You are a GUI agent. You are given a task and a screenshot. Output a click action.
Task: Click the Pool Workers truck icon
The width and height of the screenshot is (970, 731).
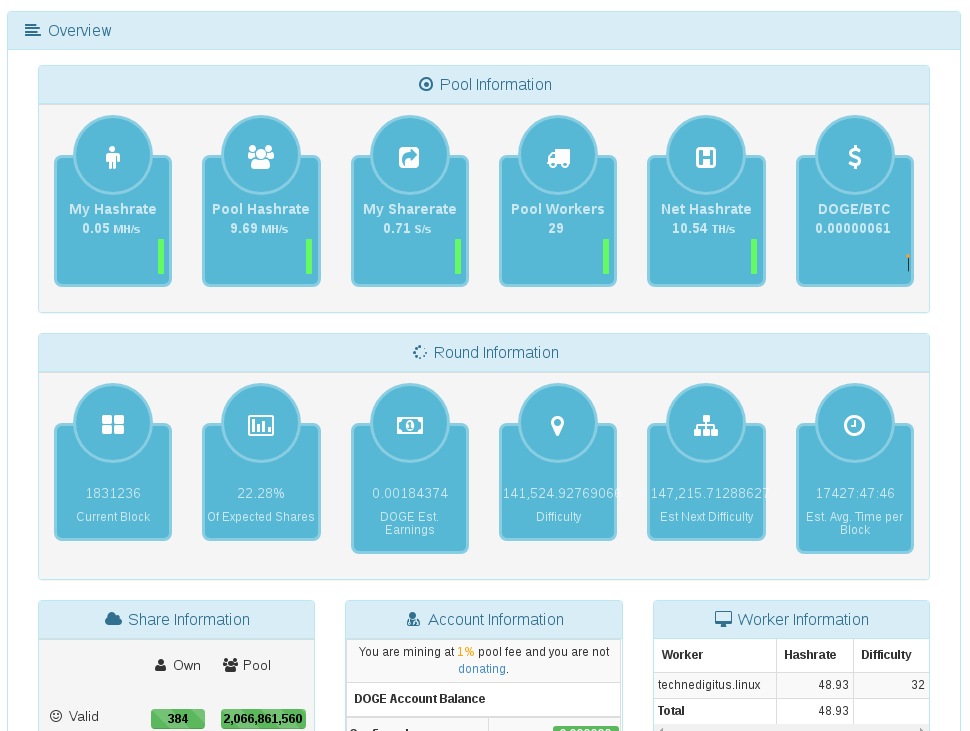[x=558, y=158]
